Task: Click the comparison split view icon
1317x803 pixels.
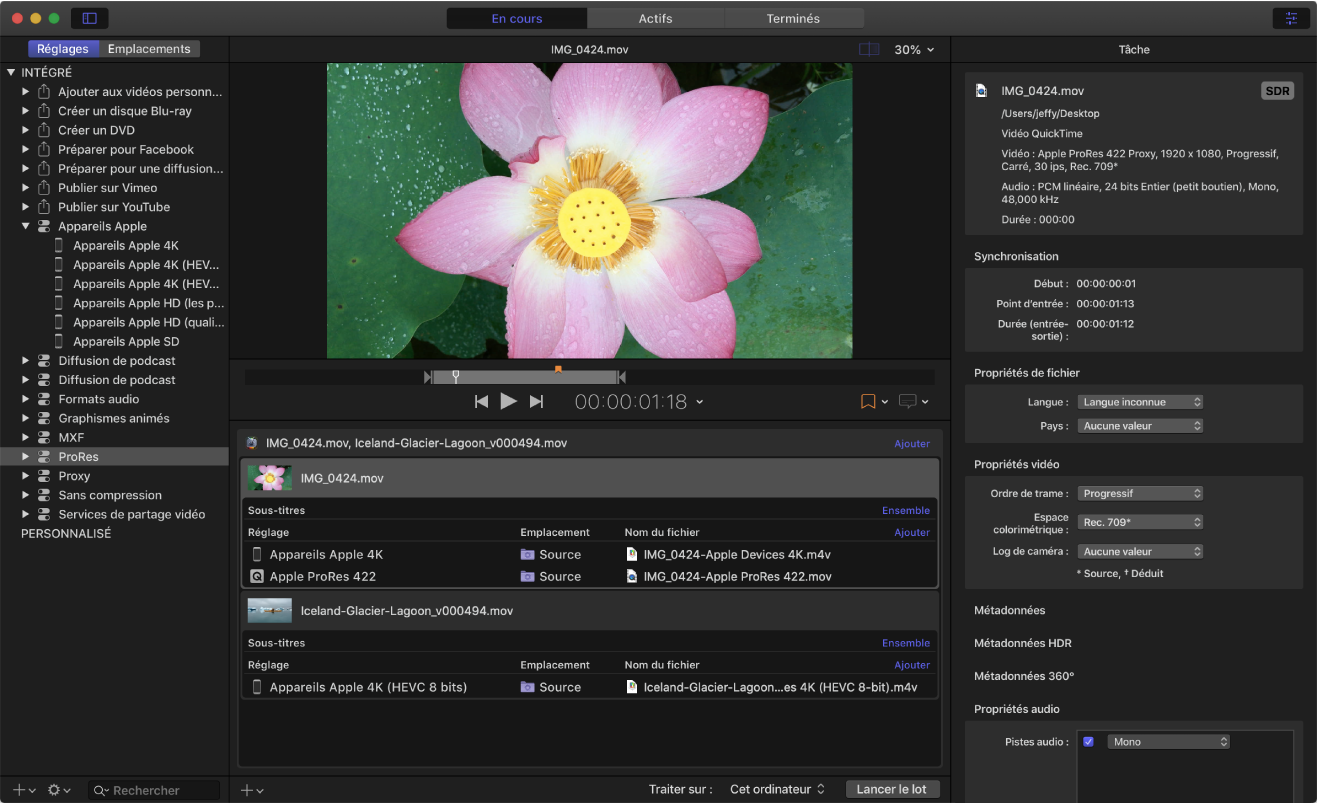Action: pos(869,49)
